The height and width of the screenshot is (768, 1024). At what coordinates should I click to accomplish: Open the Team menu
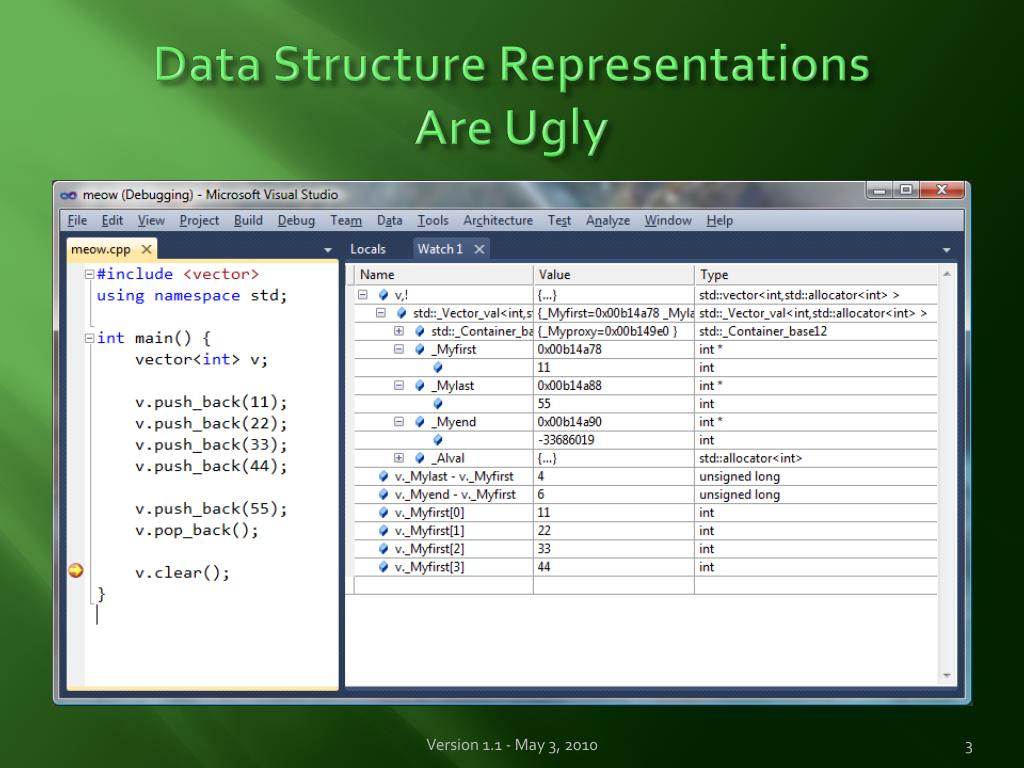click(x=345, y=221)
